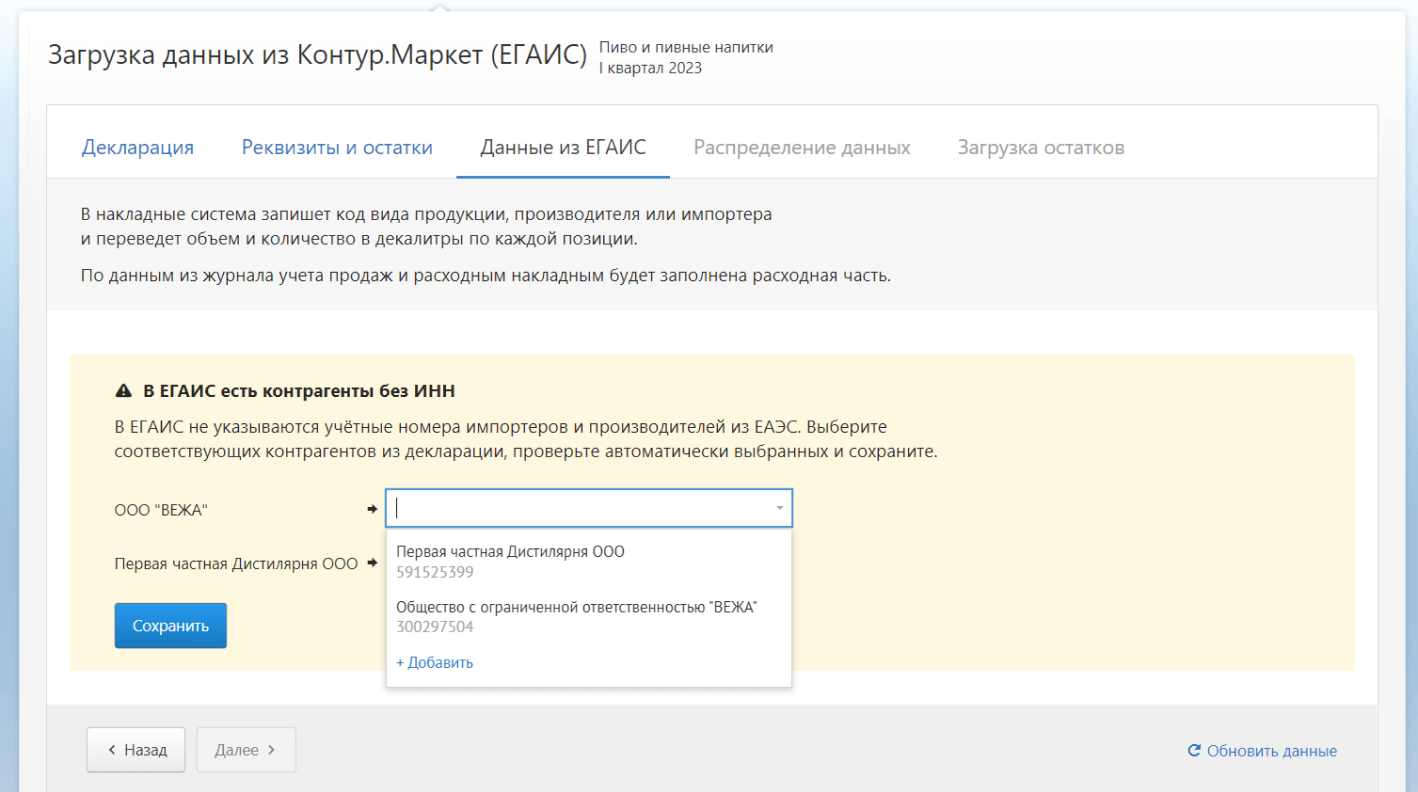Go to Загрузка остатков tab
The height and width of the screenshot is (792, 1418).
click(x=1041, y=147)
